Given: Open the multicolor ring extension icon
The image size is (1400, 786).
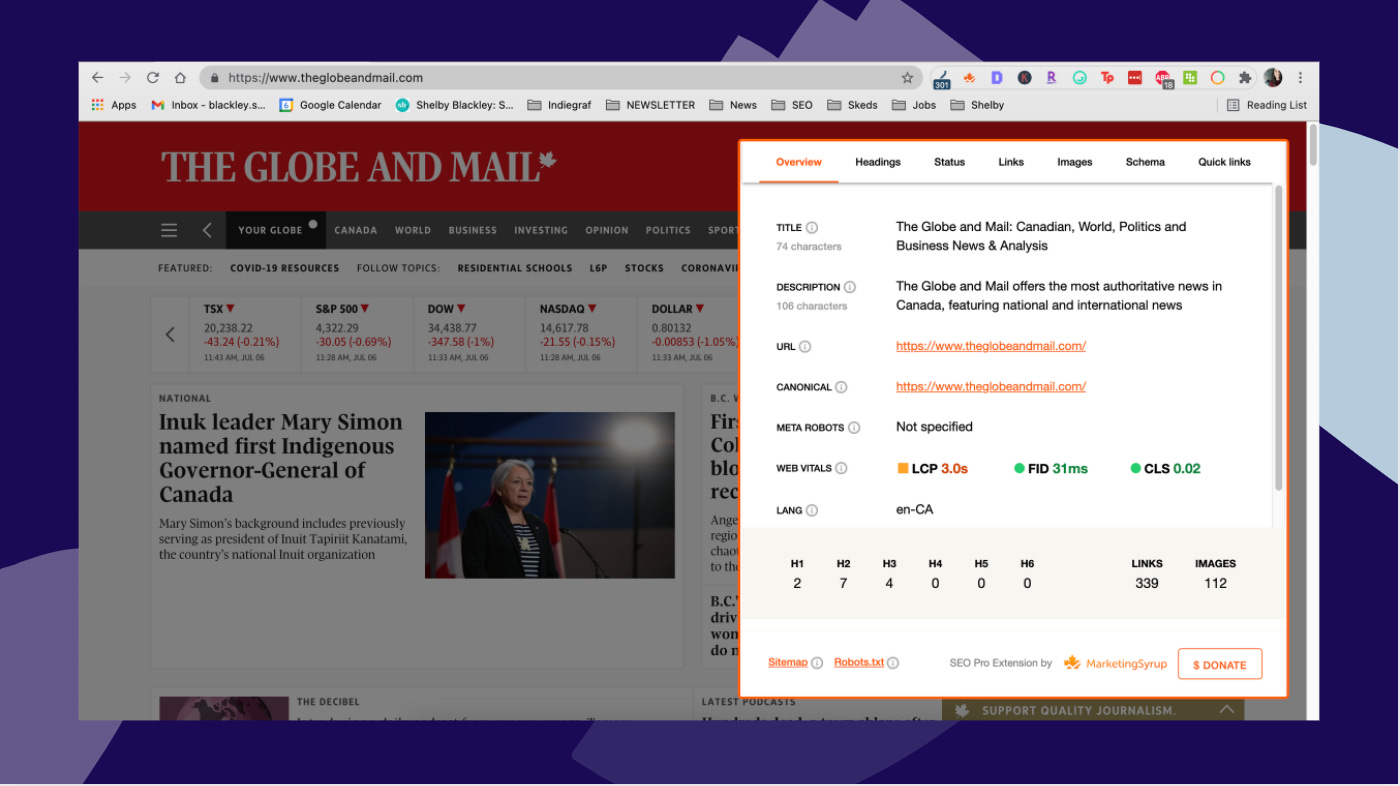Looking at the screenshot, I should coord(1217,77).
